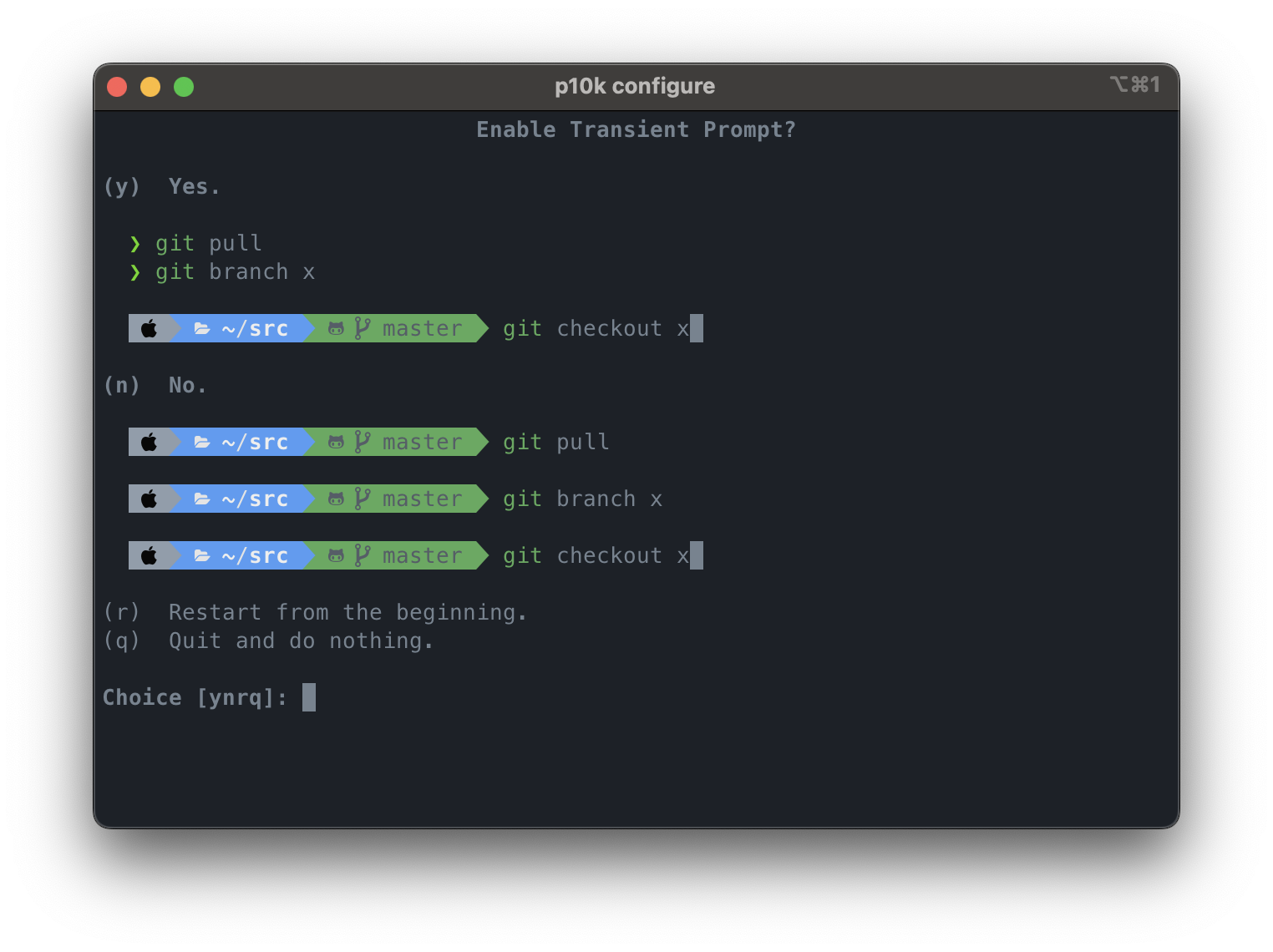Click the folder icon in the last prompt under No
Viewport: 1273px width, 952px height.
click(x=202, y=556)
